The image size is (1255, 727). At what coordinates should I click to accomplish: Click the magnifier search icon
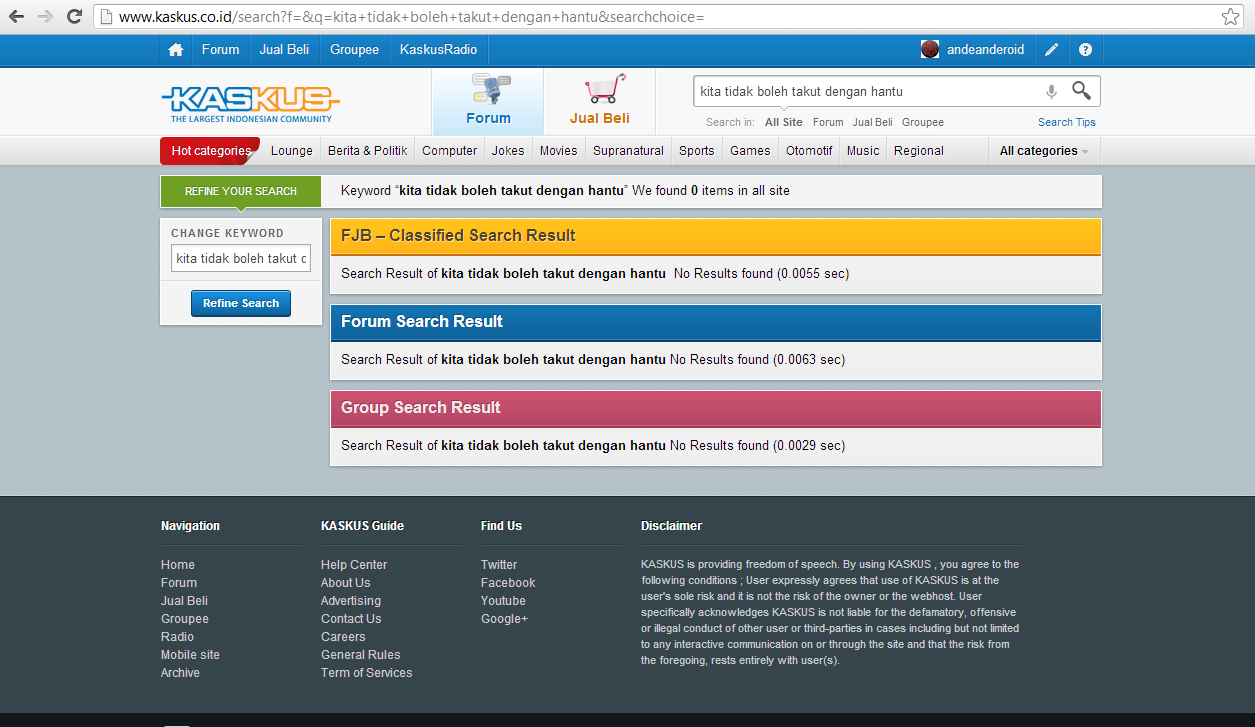tap(1081, 91)
